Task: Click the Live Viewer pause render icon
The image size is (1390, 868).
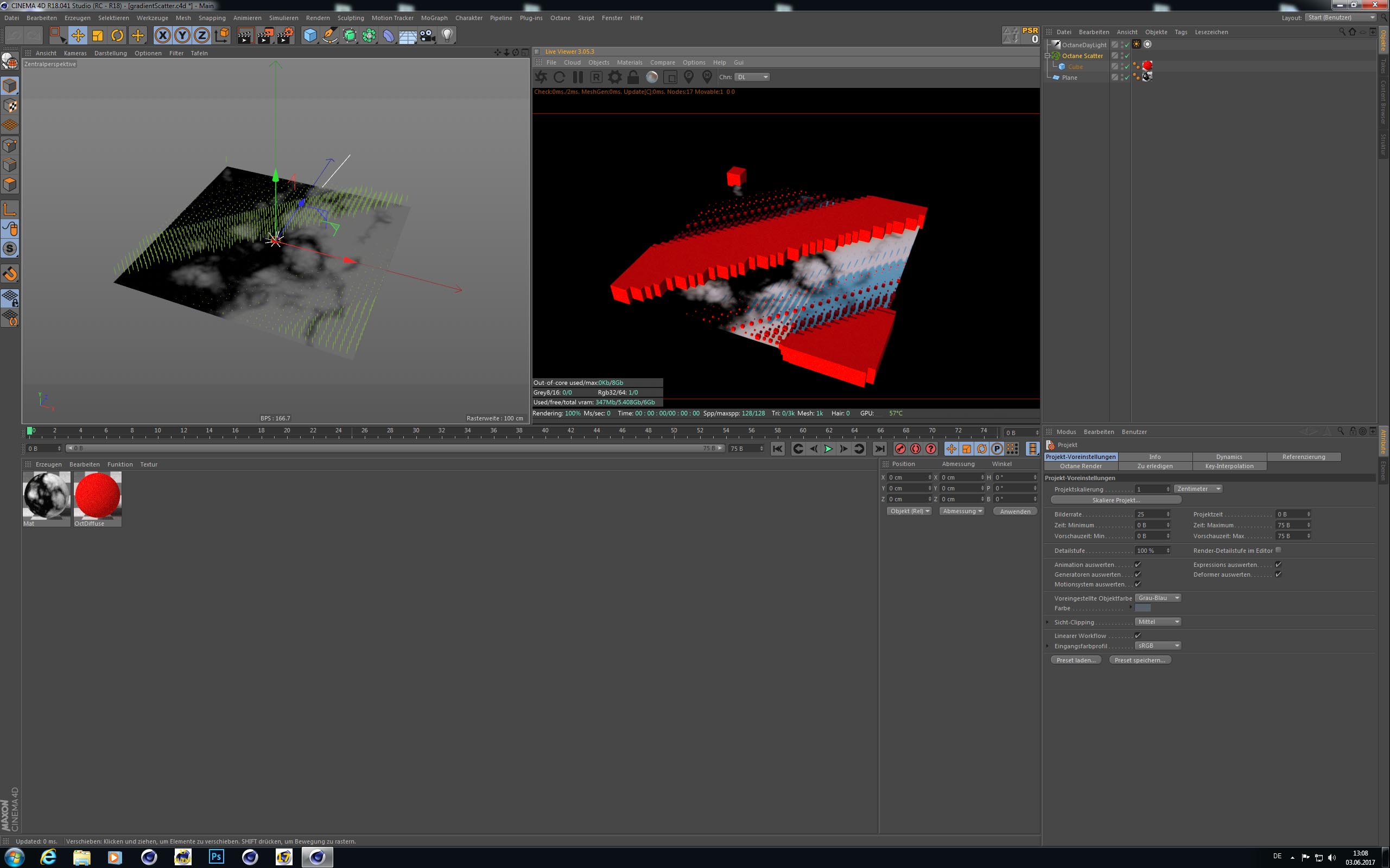Action: (x=578, y=77)
